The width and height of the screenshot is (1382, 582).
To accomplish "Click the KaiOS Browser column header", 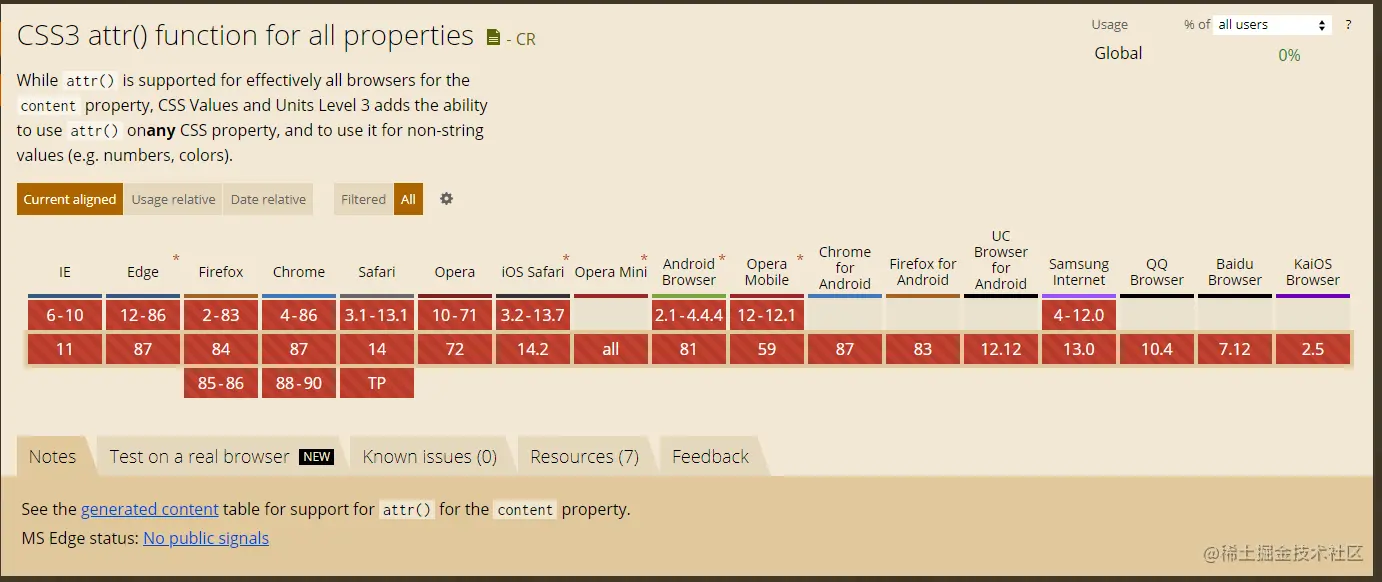I will coord(1313,272).
